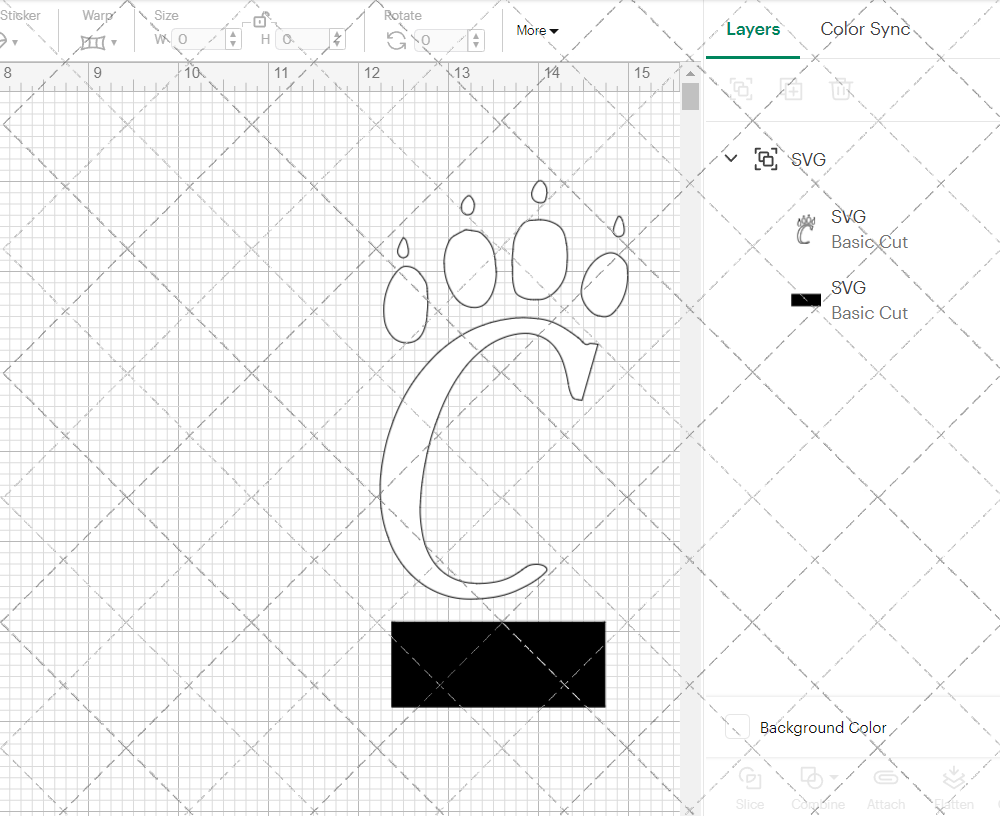The width and height of the screenshot is (1000, 816).
Task: Click the delete layer trash icon
Action: [x=841, y=89]
